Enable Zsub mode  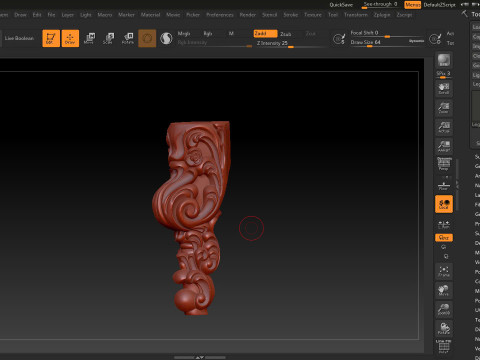286,34
